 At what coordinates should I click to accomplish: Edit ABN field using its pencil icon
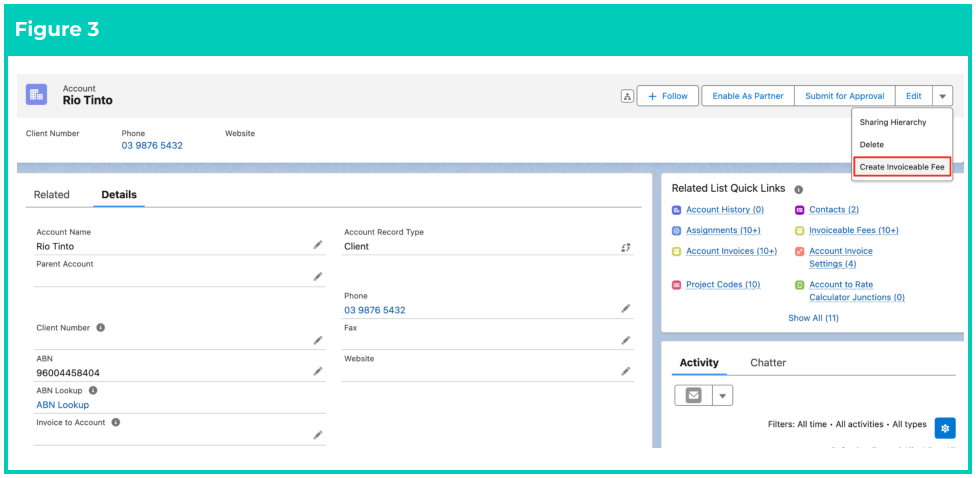click(318, 372)
